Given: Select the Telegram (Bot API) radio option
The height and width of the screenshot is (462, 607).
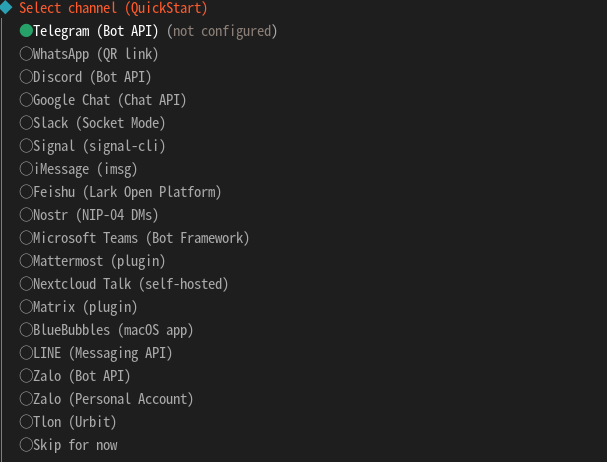Looking at the screenshot, I should point(26,31).
